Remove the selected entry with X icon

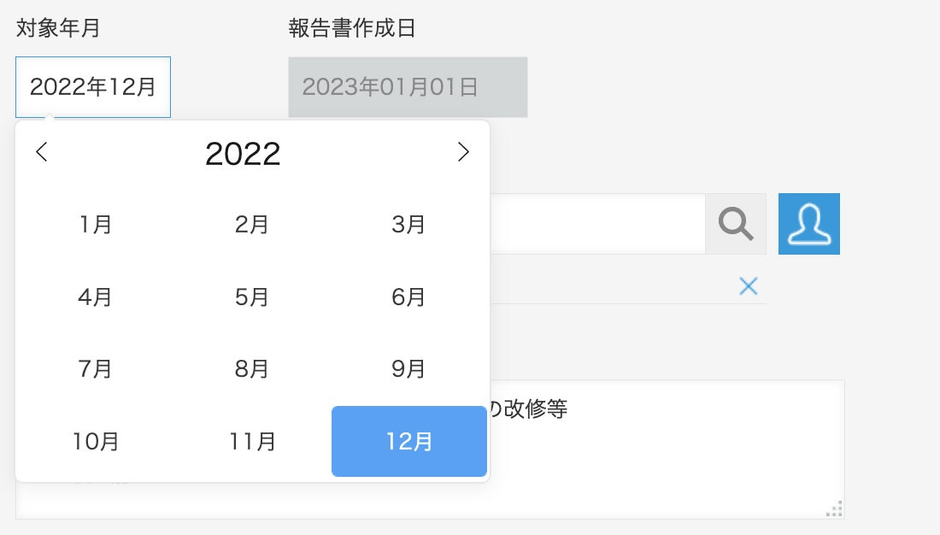(x=748, y=287)
